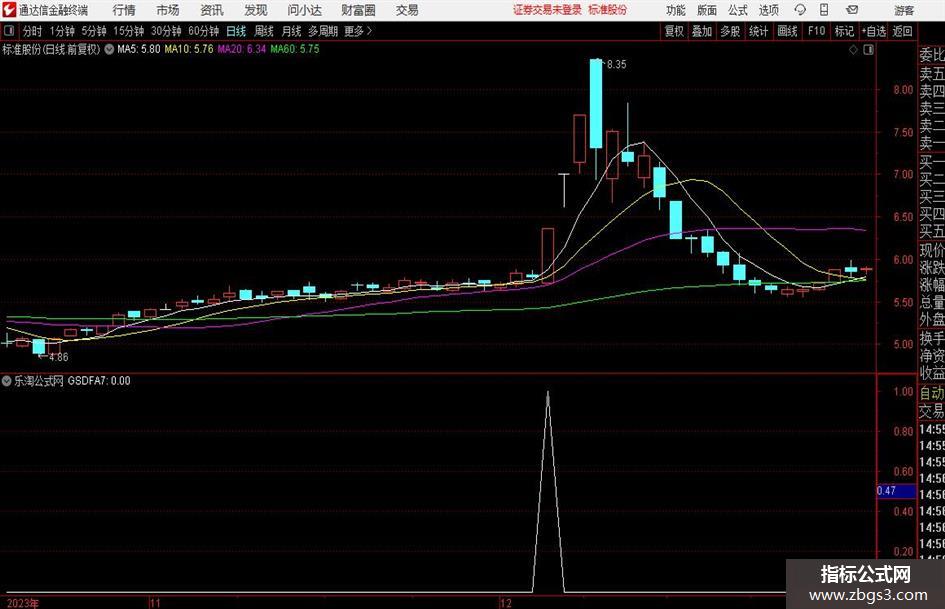945x609 pixels.
Task: Switch to the 周线 weekly tab
Action: [264, 31]
